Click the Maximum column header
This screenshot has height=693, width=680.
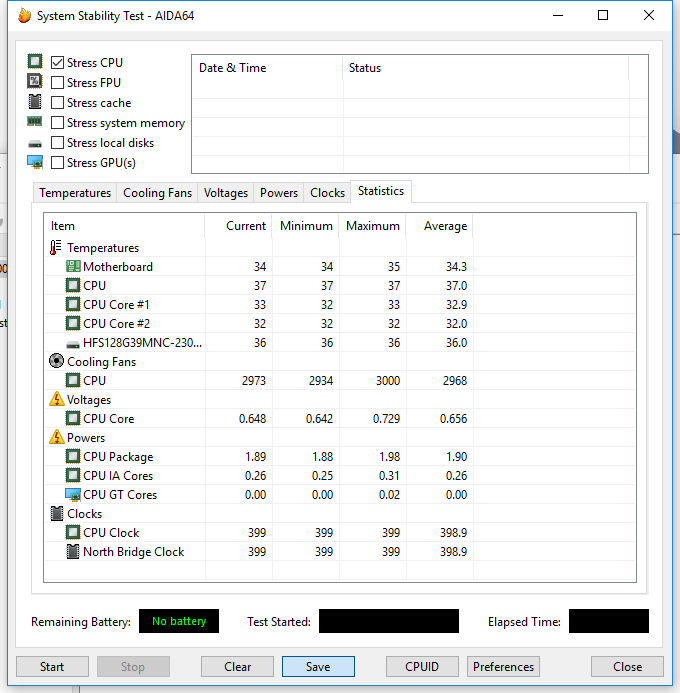[373, 226]
